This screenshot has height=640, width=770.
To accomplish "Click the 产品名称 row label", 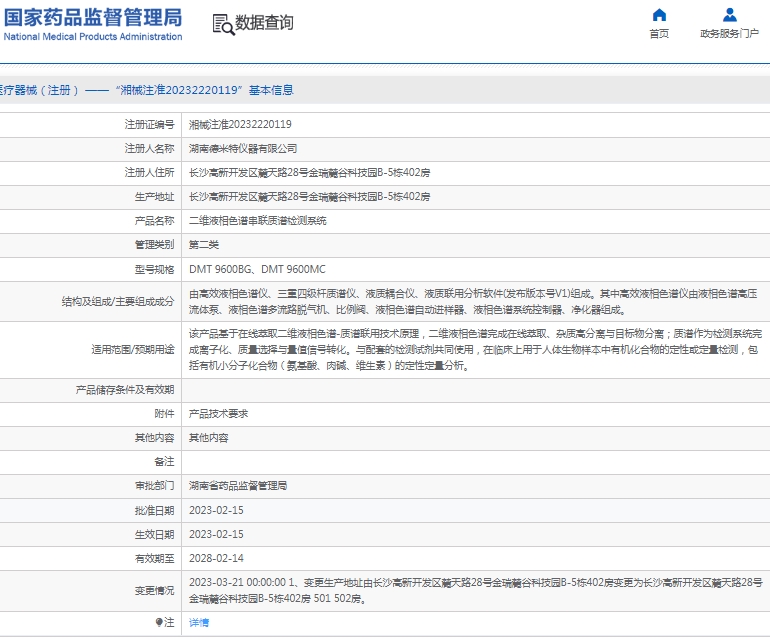I will pyautogui.click(x=155, y=221).
